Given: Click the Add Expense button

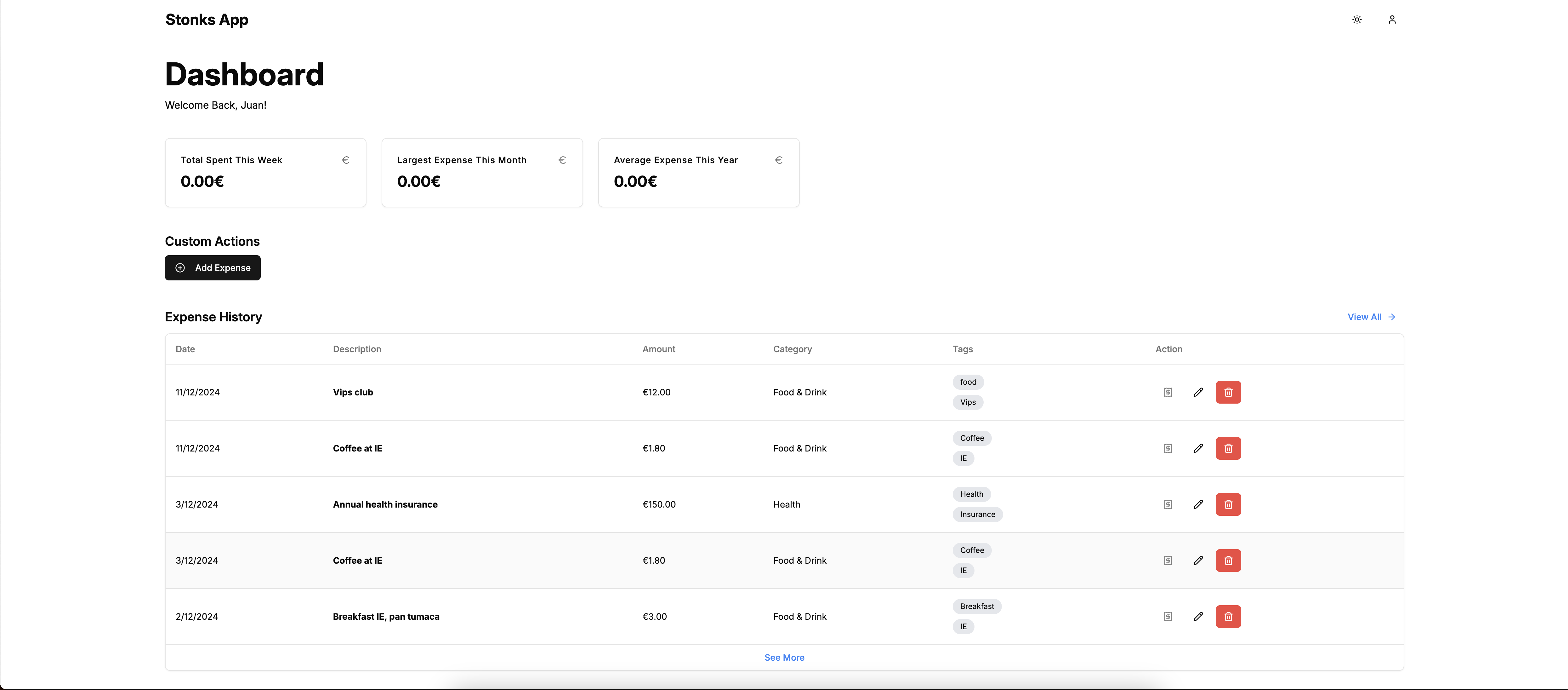Looking at the screenshot, I should (x=213, y=268).
